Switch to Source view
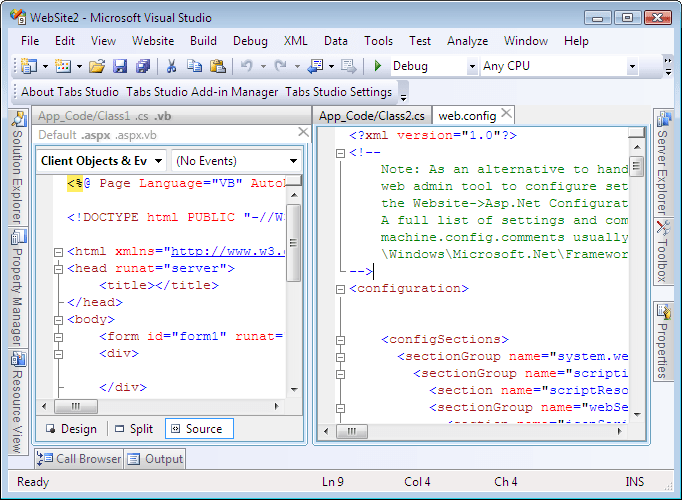The width and height of the screenshot is (682, 500). (x=199, y=429)
